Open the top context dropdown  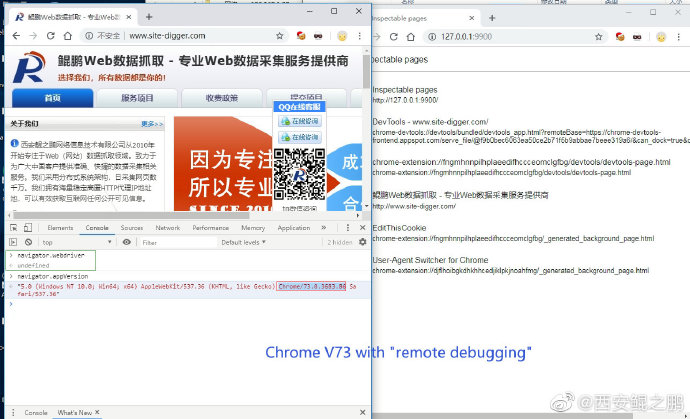click(x=77, y=242)
